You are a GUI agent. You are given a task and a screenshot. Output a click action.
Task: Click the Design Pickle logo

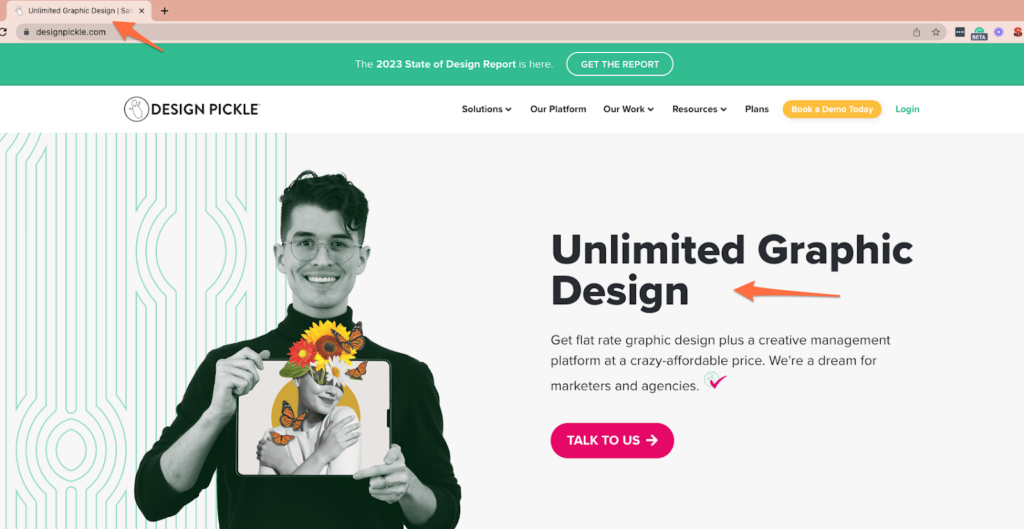pos(192,109)
